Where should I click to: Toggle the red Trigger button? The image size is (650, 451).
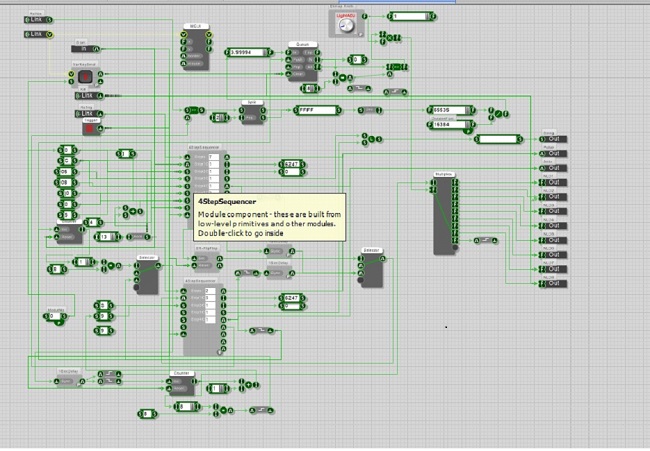89,128
